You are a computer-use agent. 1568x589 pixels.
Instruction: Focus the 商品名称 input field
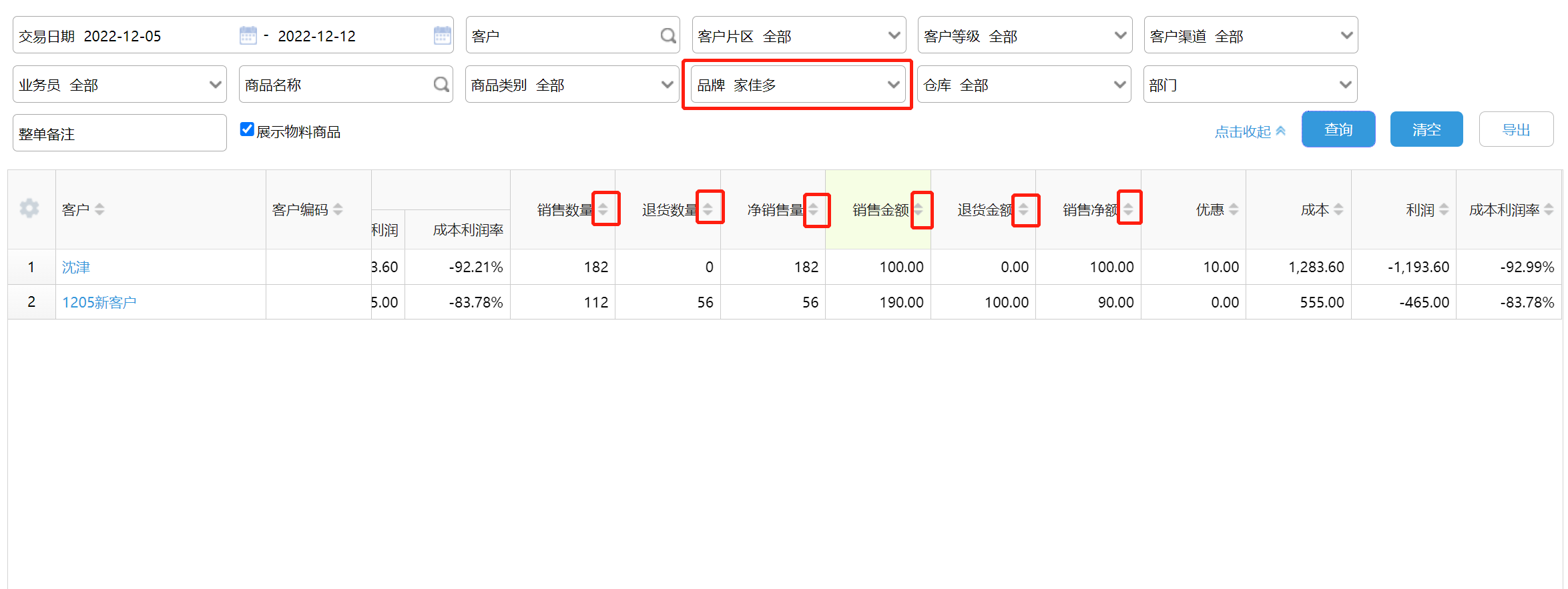click(x=346, y=84)
